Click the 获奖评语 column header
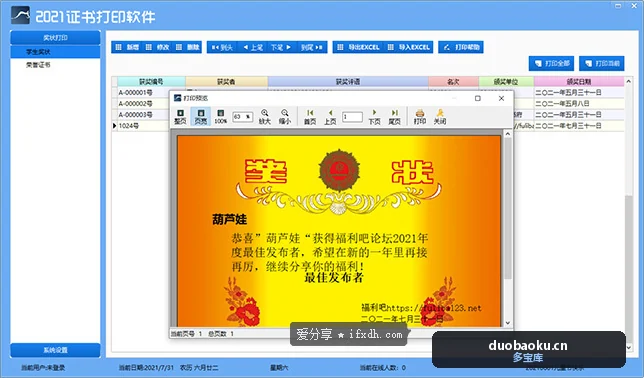Viewport: 644px width, 378px height. click(348, 81)
